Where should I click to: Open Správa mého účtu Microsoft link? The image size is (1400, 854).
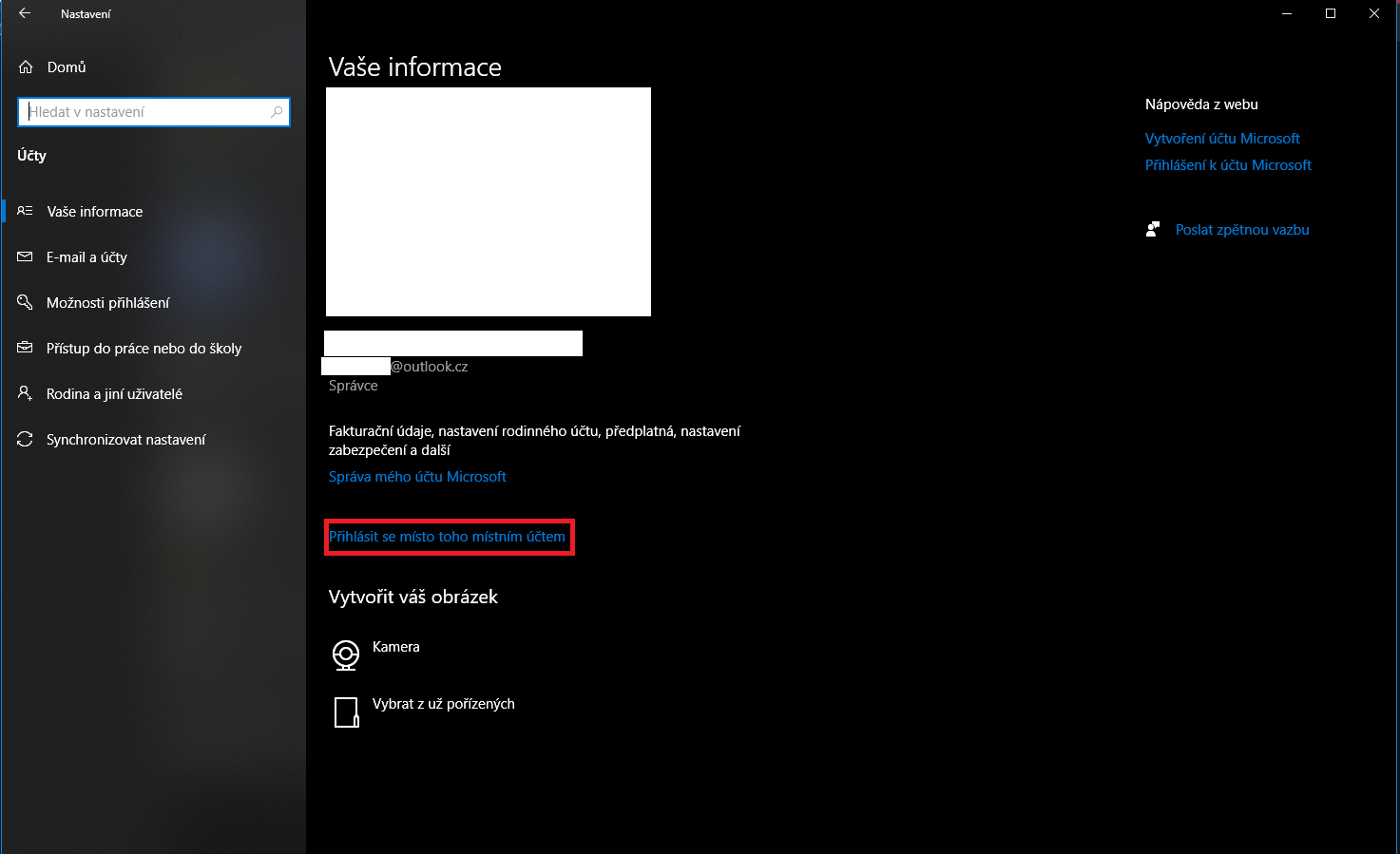pos(417,477)
